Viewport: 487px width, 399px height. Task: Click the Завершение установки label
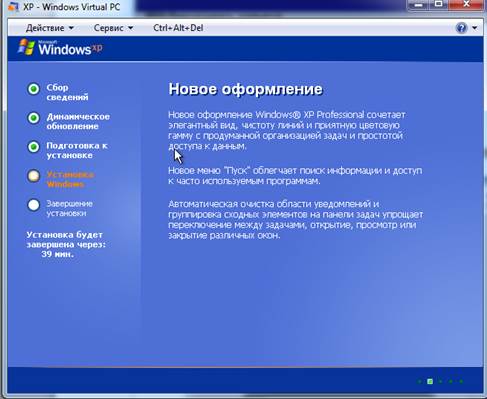(x=69, y=208)
